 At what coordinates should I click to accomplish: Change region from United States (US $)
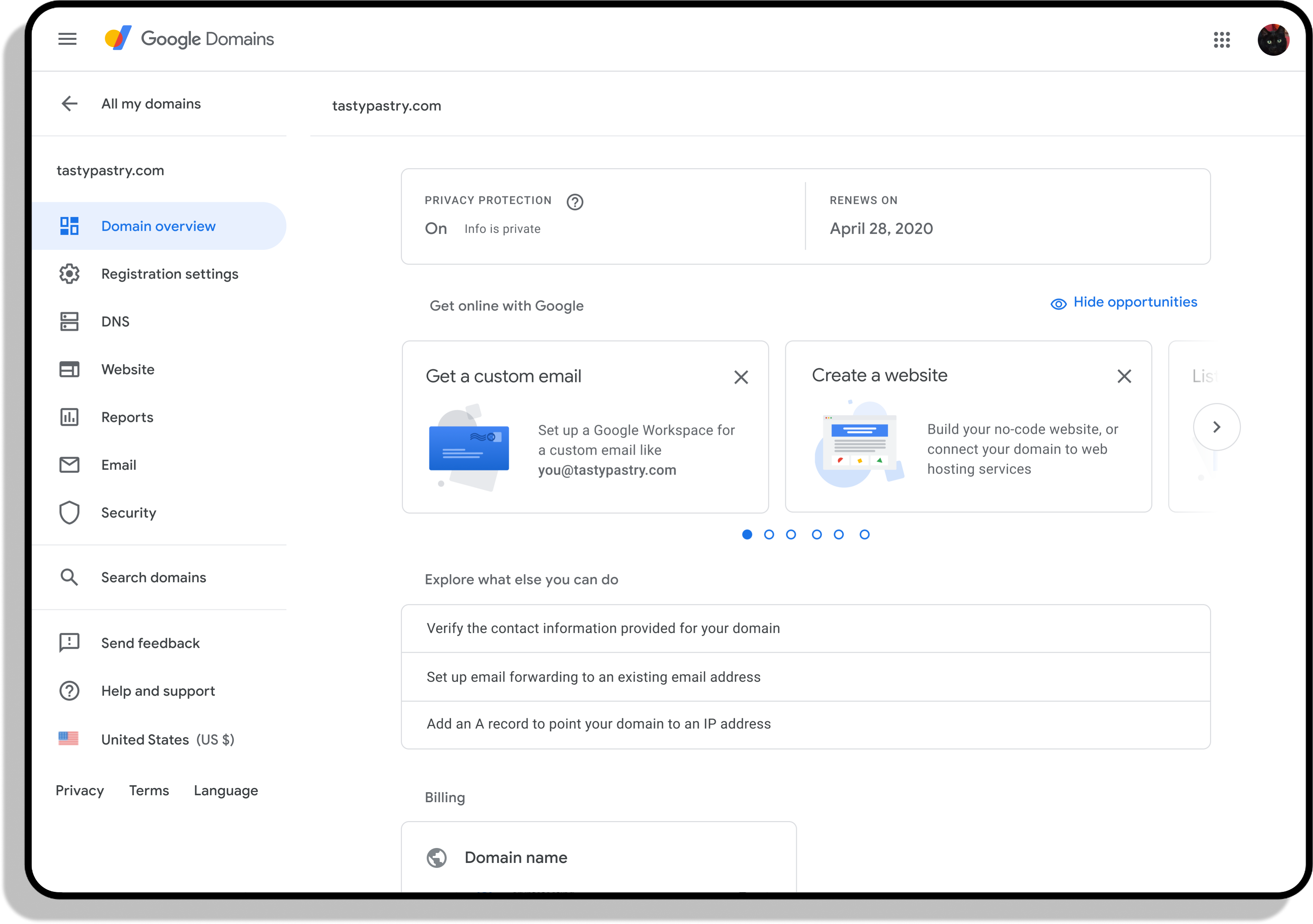click(x=159, y=739)
